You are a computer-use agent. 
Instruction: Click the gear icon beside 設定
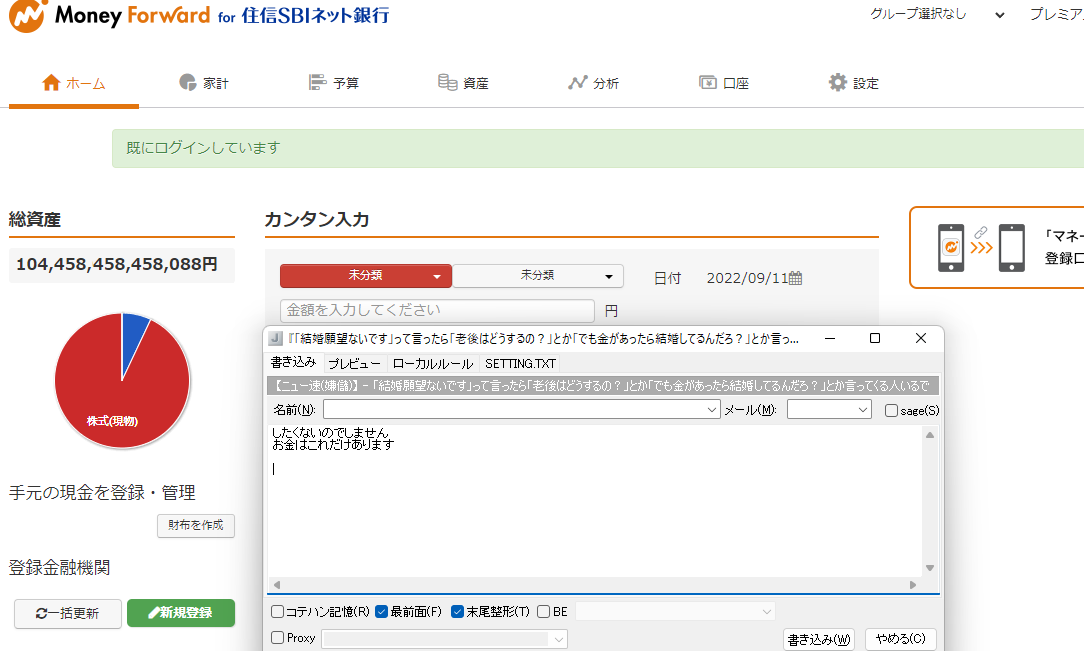[x=838, y=83]
